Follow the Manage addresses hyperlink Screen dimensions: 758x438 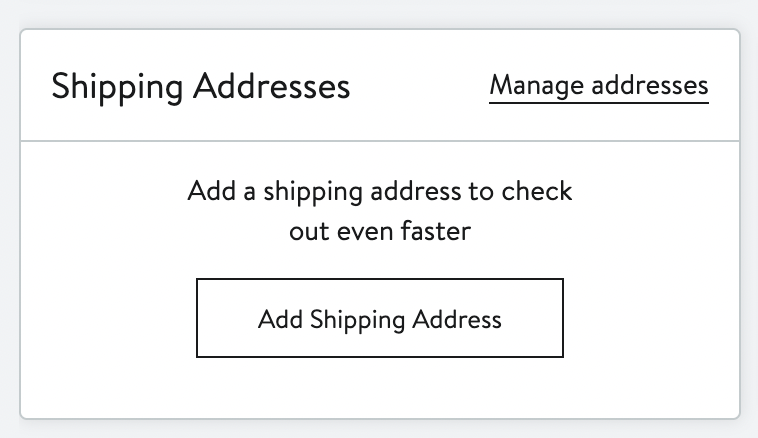pyautogui.click(x=598, y=86)
